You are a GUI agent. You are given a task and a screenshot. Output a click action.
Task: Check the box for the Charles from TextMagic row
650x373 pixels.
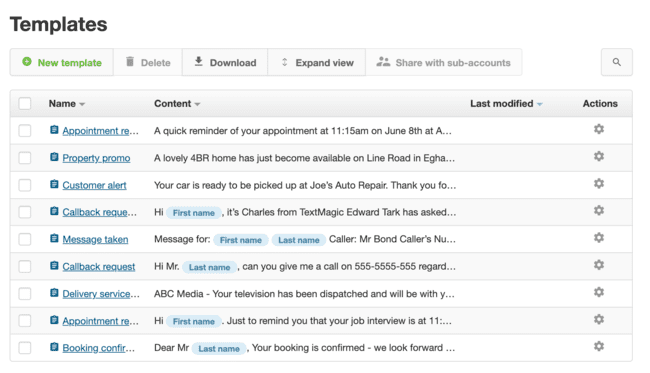tap(25, 212)
